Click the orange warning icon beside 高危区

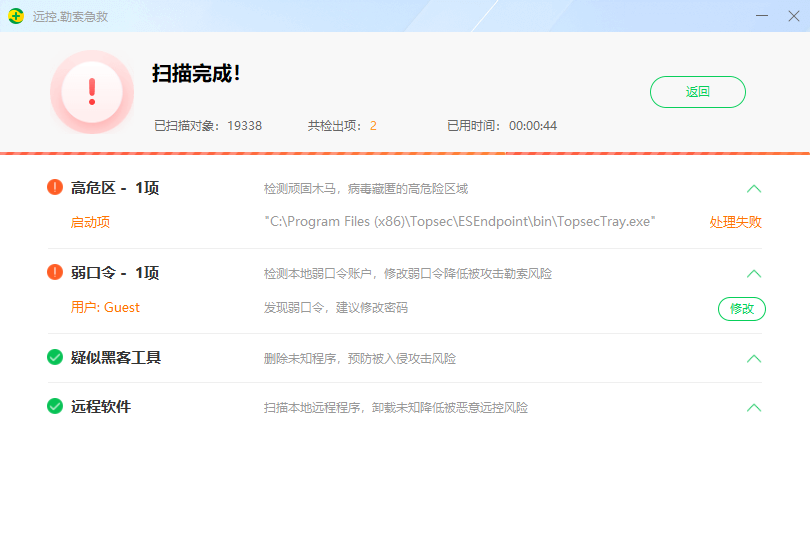pos(55,188)
